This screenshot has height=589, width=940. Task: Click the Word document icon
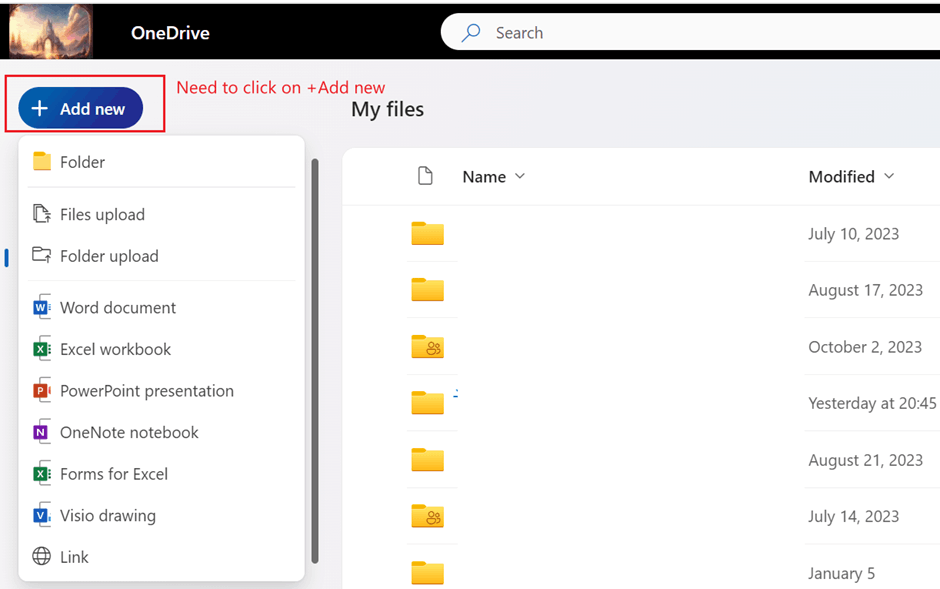42,307
